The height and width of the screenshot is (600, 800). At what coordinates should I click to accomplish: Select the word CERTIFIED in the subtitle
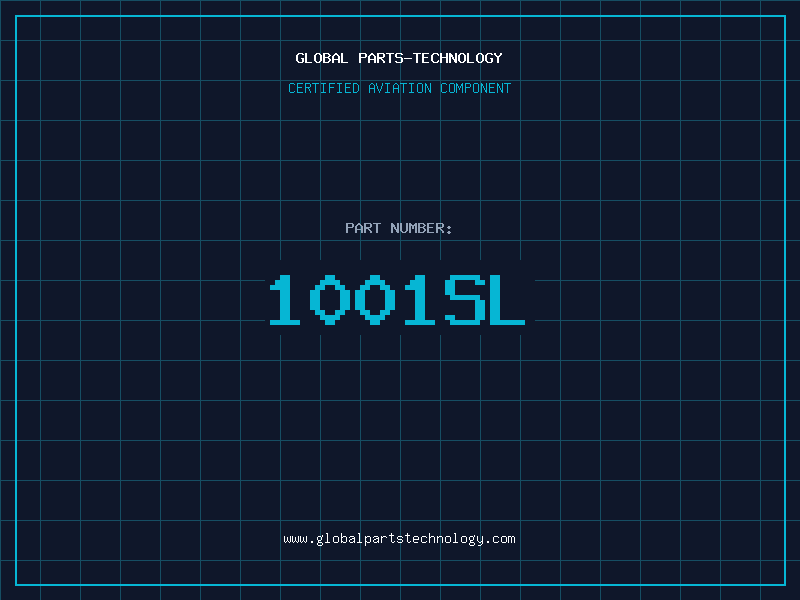pos(323,89)
